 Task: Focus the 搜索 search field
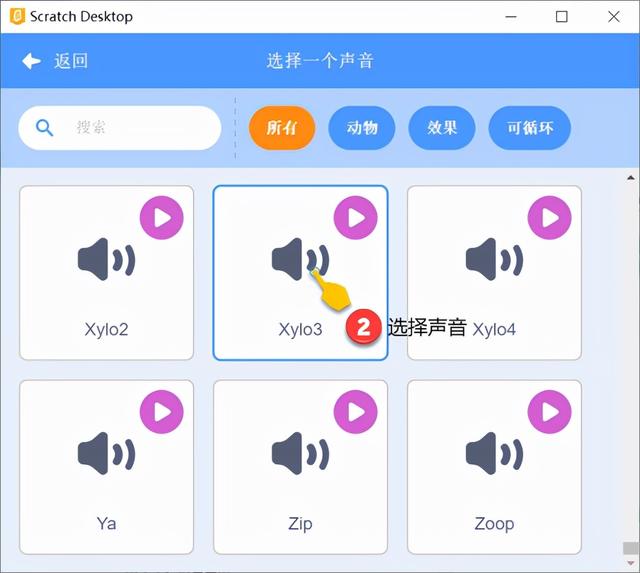coord(120,128)
